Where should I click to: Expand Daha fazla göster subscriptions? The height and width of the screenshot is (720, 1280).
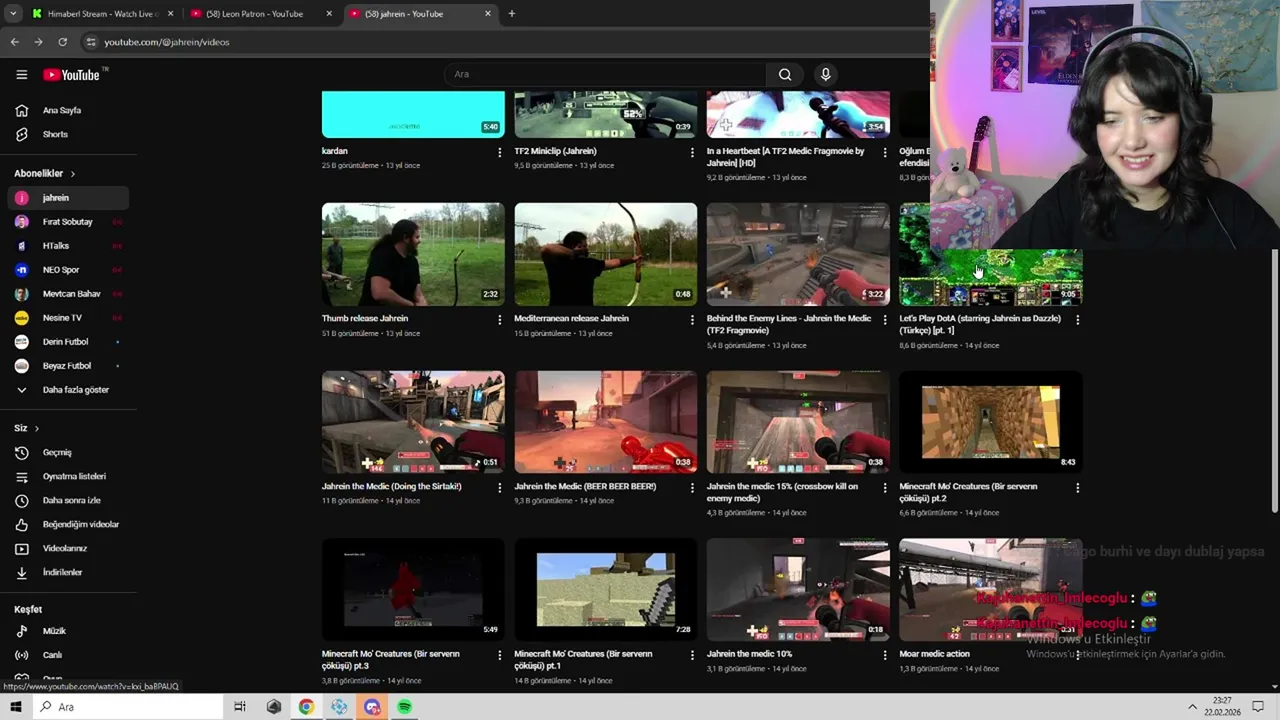[x=68, y=390]
